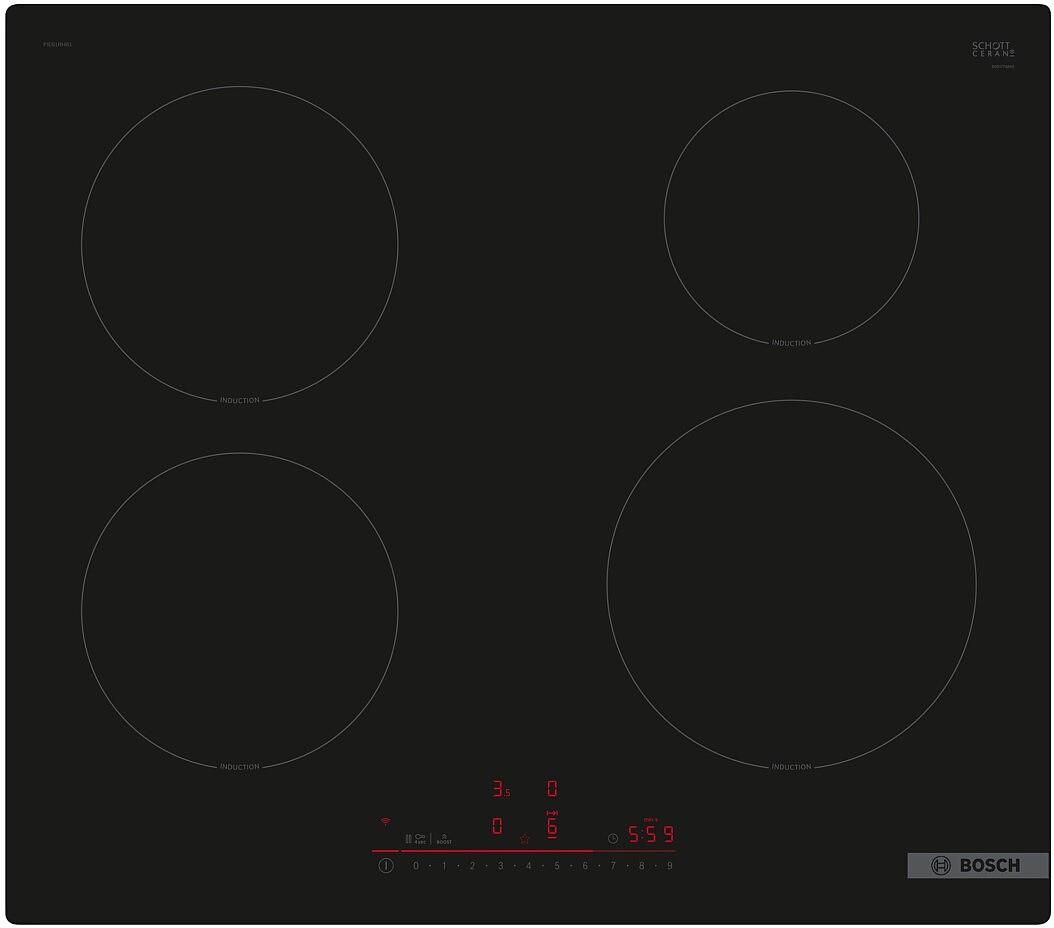Viewport: 1054px width, 928px height.
Task: Touch the large front-right induction zone
Action: pos(791,584)
